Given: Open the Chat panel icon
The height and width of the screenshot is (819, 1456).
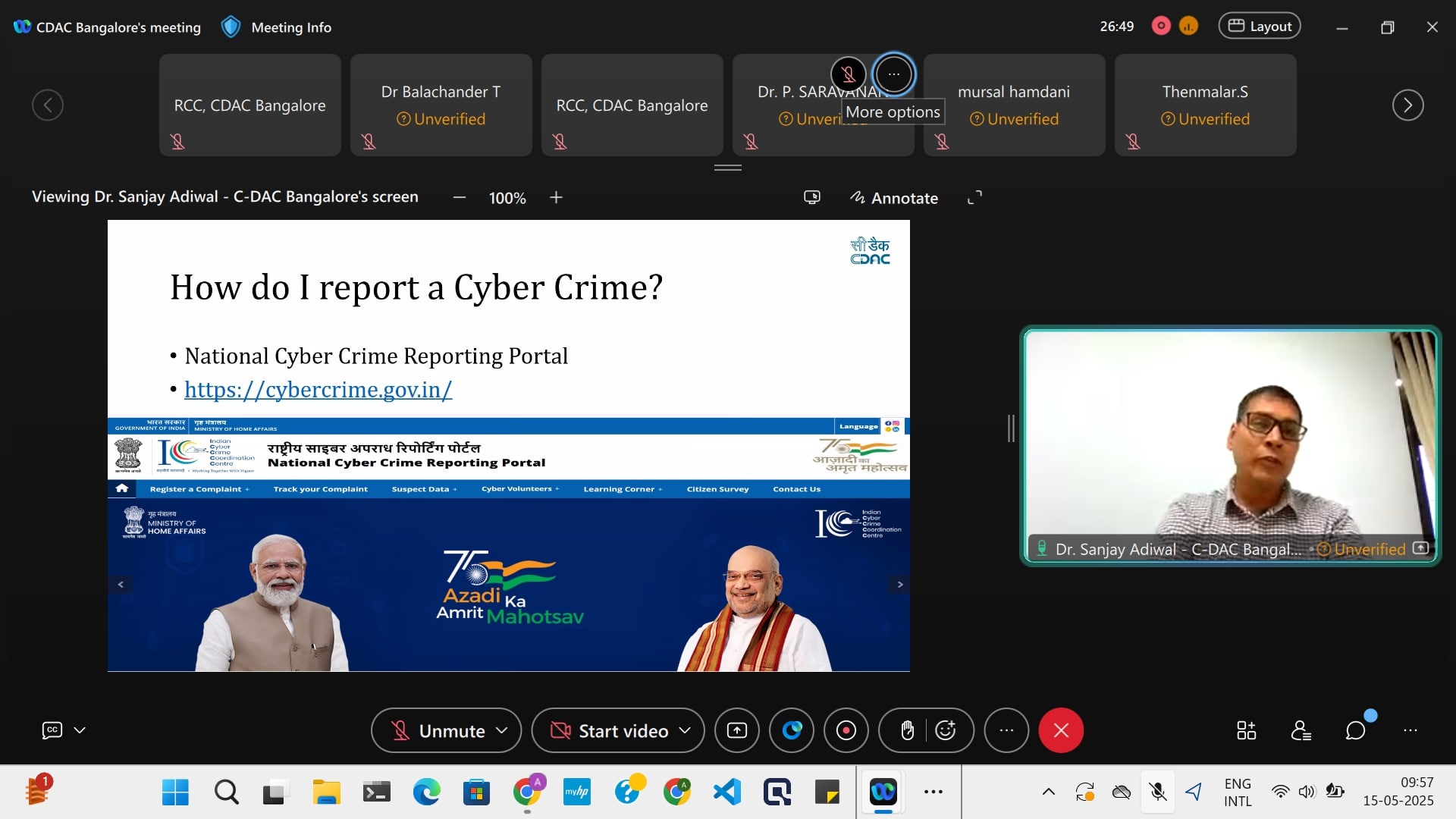Looking at the screenshot, I should point(1355,730).
